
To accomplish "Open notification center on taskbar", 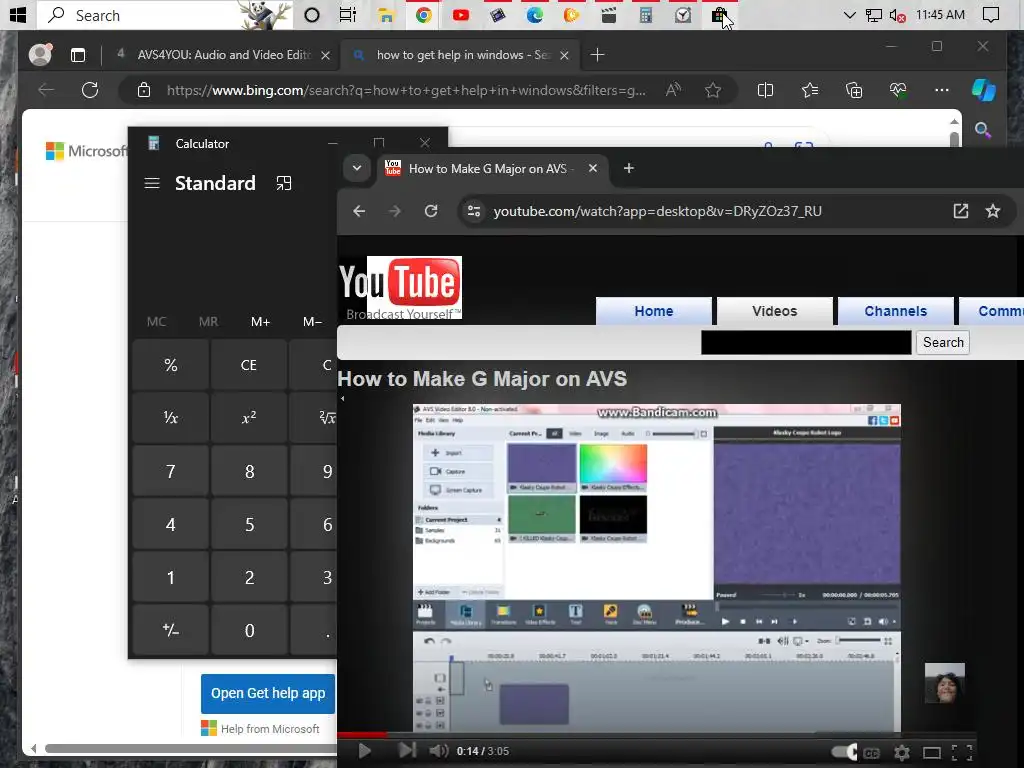I will [x=990, y=15].
